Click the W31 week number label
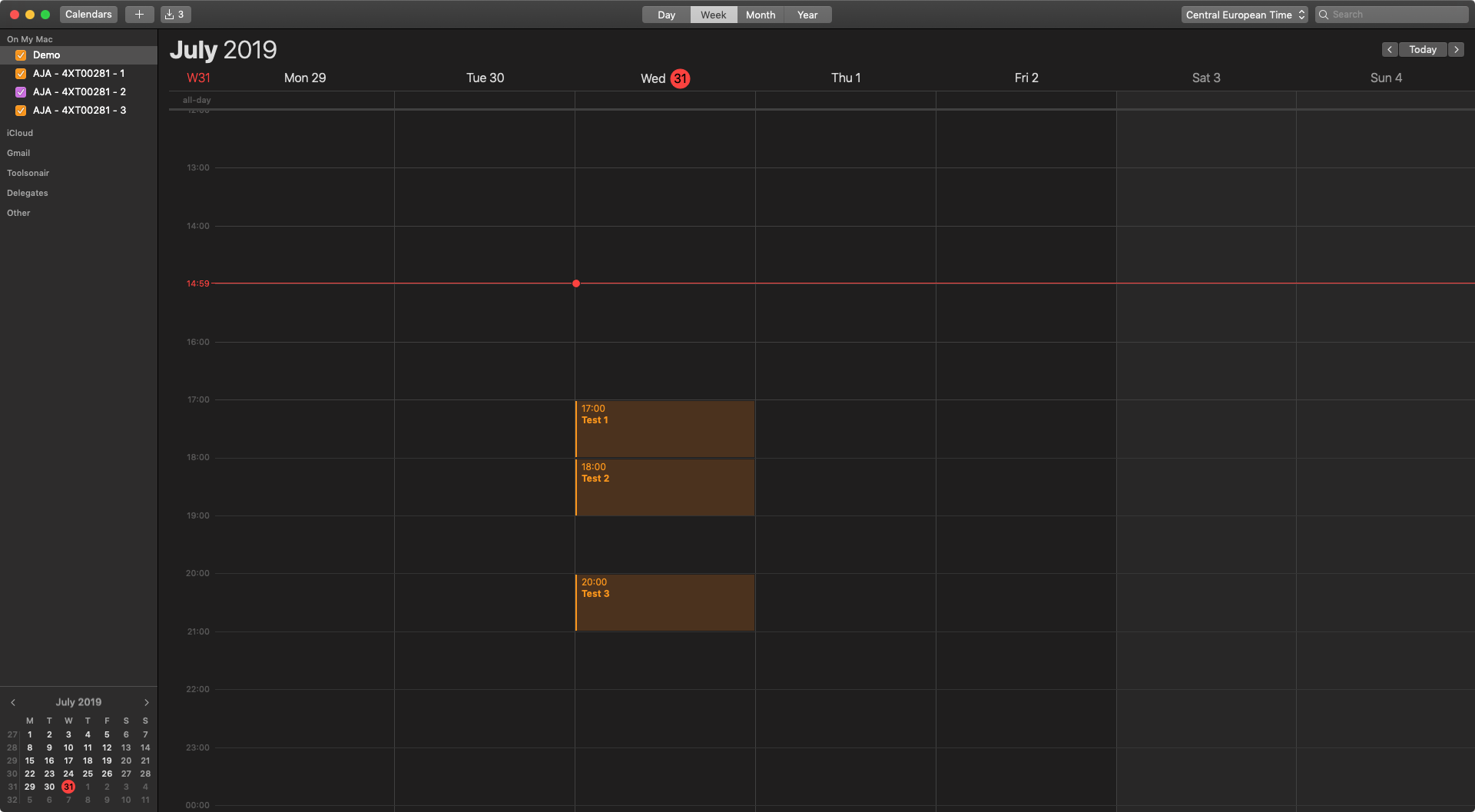Viewport: 1475px width, 812px height. [198, 78]
